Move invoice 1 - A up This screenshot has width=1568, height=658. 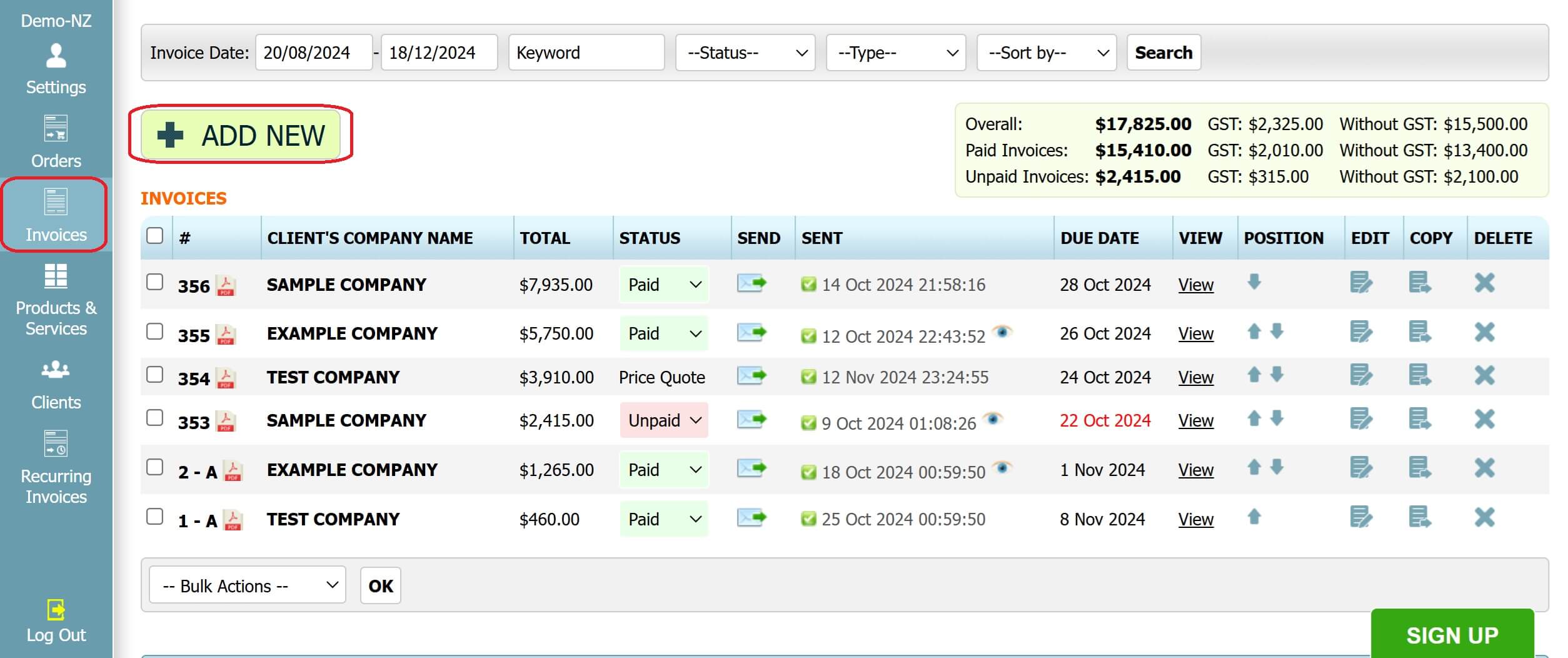coord(1254,517)
